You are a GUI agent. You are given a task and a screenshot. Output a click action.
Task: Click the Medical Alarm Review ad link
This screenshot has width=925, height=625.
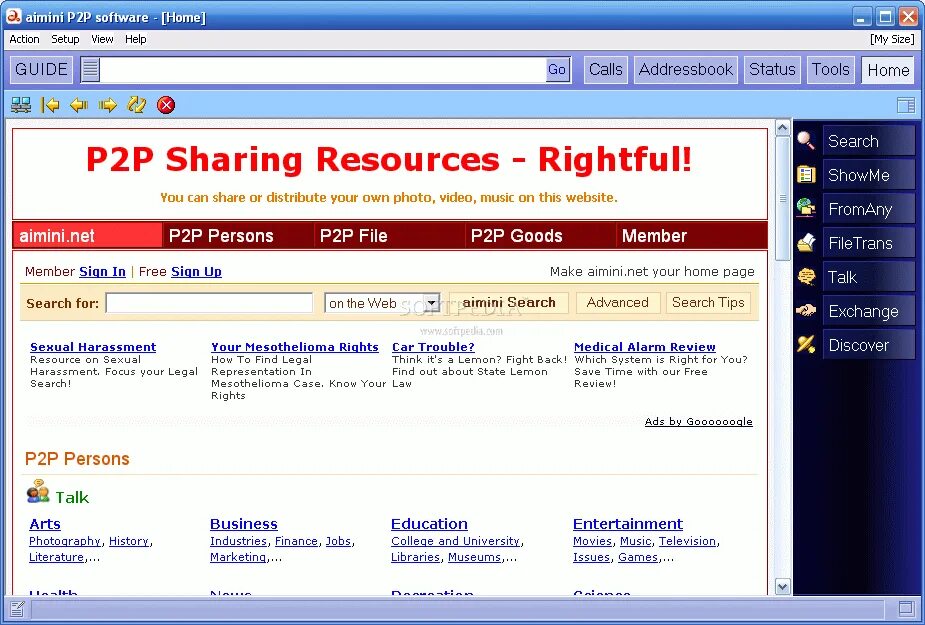pos(645,347)
